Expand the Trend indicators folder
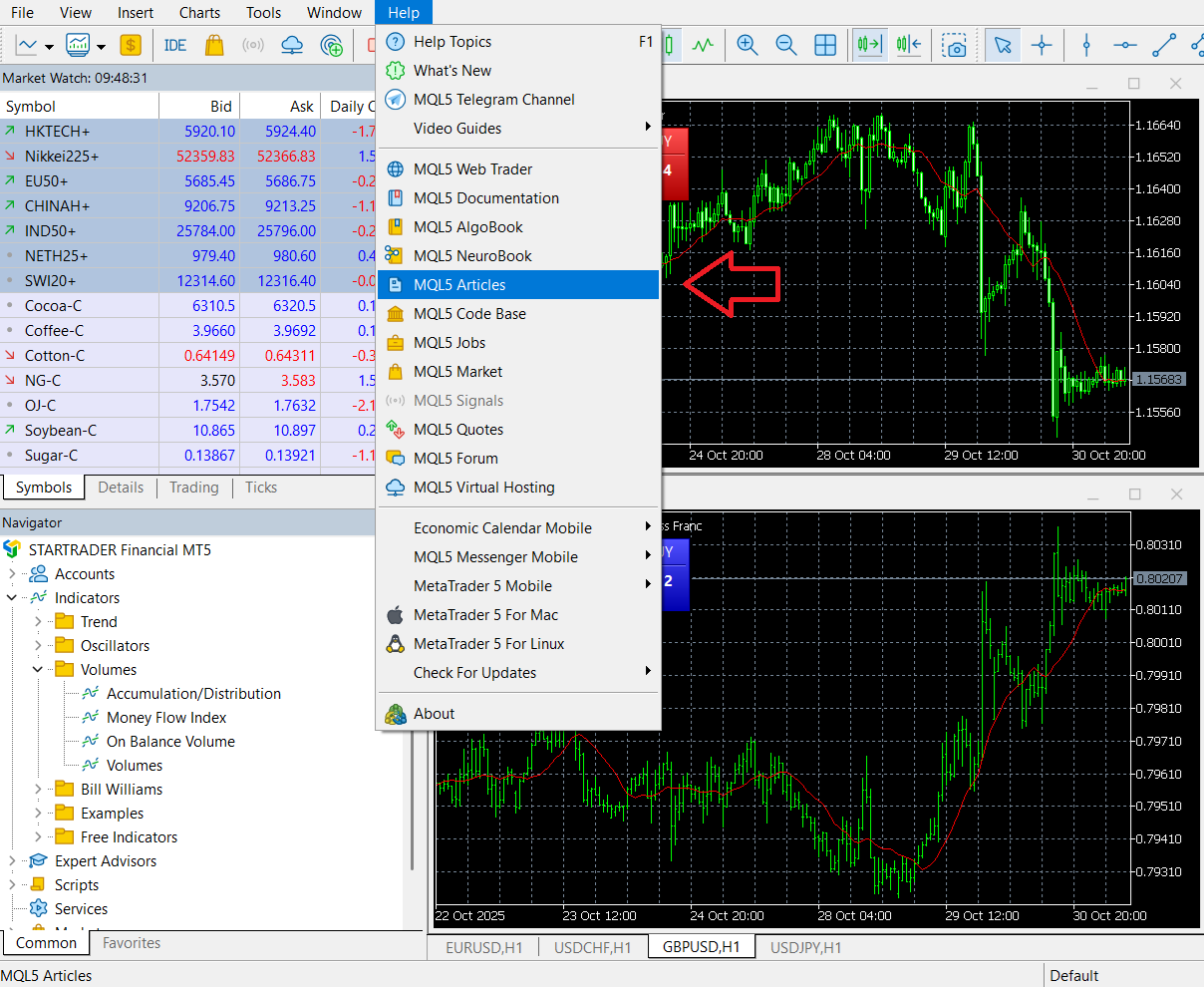The image size is (1204, 987). [38, 622]
